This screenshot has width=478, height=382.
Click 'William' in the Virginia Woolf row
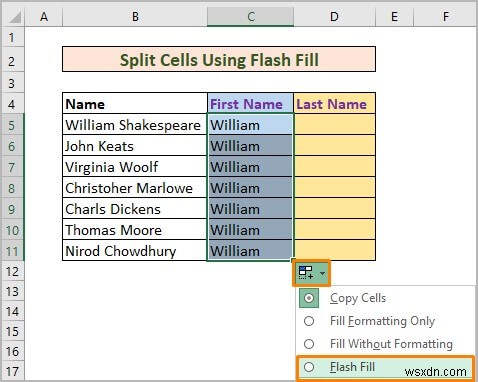(250, 167)
